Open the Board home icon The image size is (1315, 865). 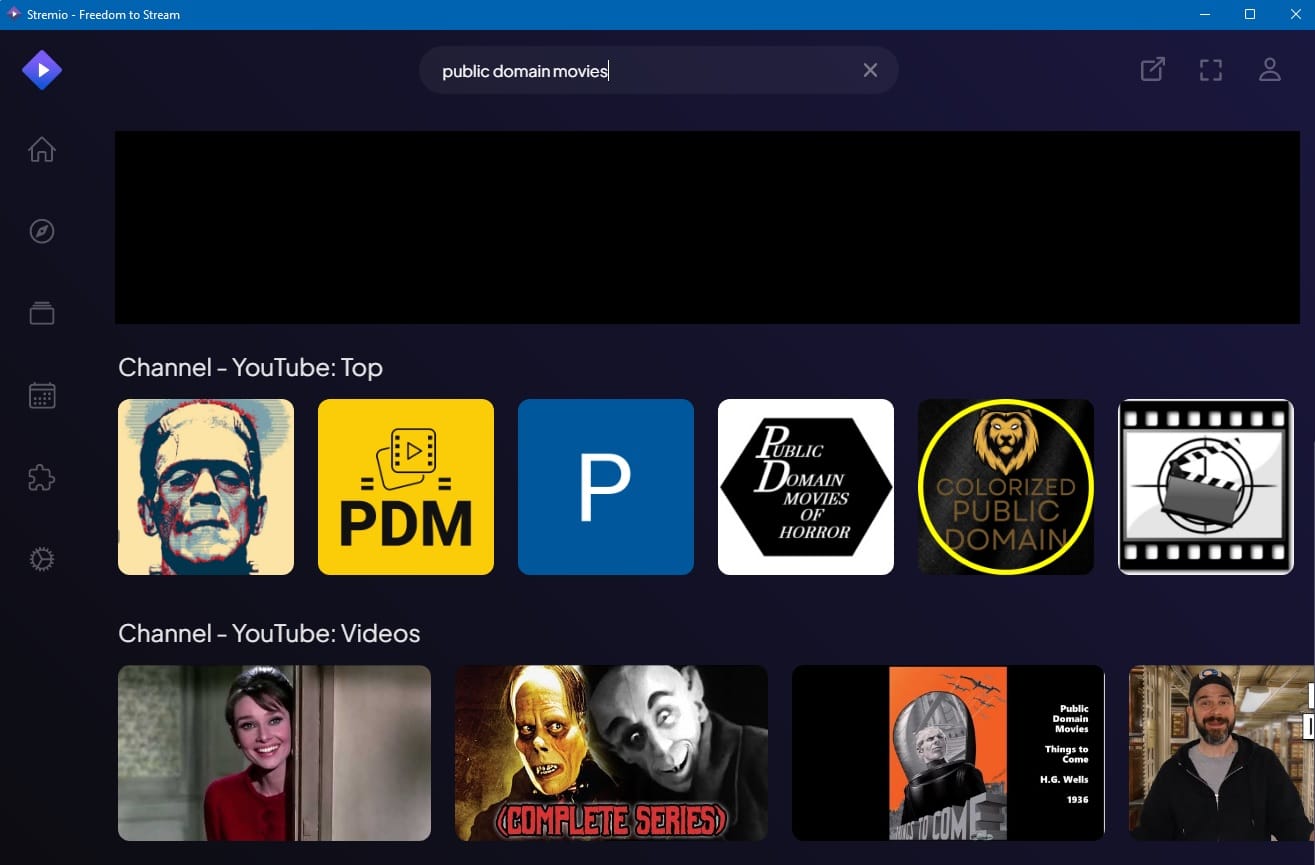point(42,149)
